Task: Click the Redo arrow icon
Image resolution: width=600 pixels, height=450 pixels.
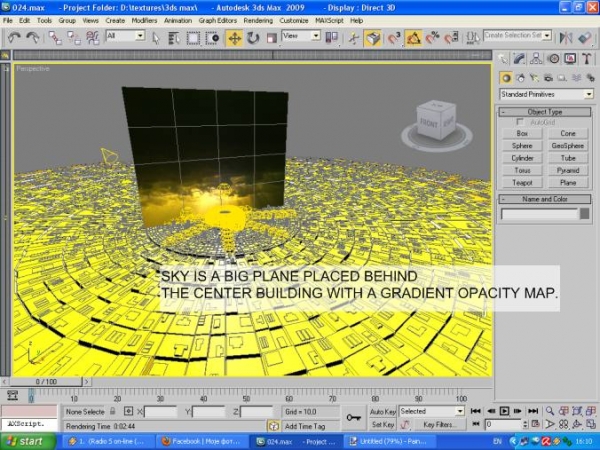Action: (33, 38)
